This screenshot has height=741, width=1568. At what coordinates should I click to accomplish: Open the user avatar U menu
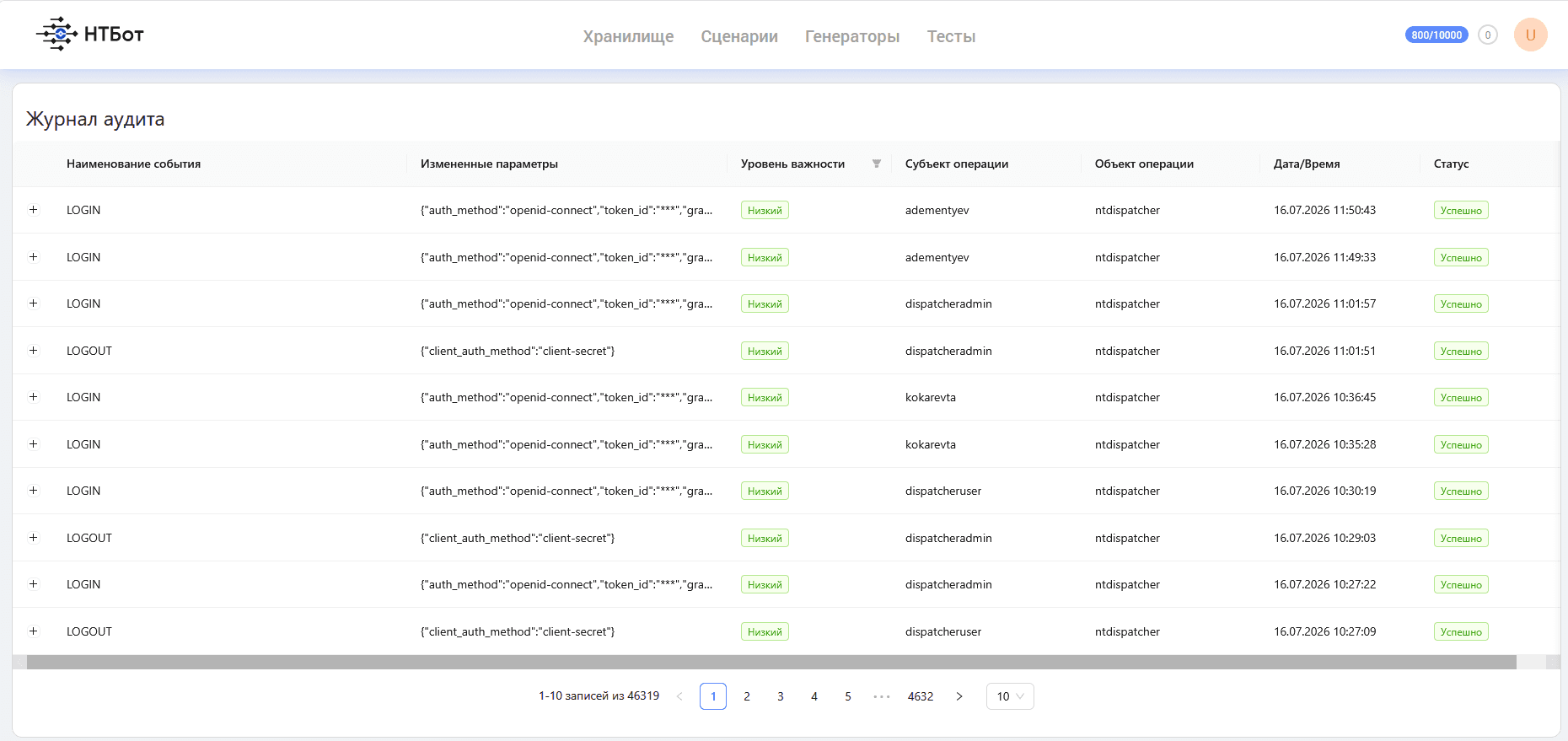tap(1530, 35)
